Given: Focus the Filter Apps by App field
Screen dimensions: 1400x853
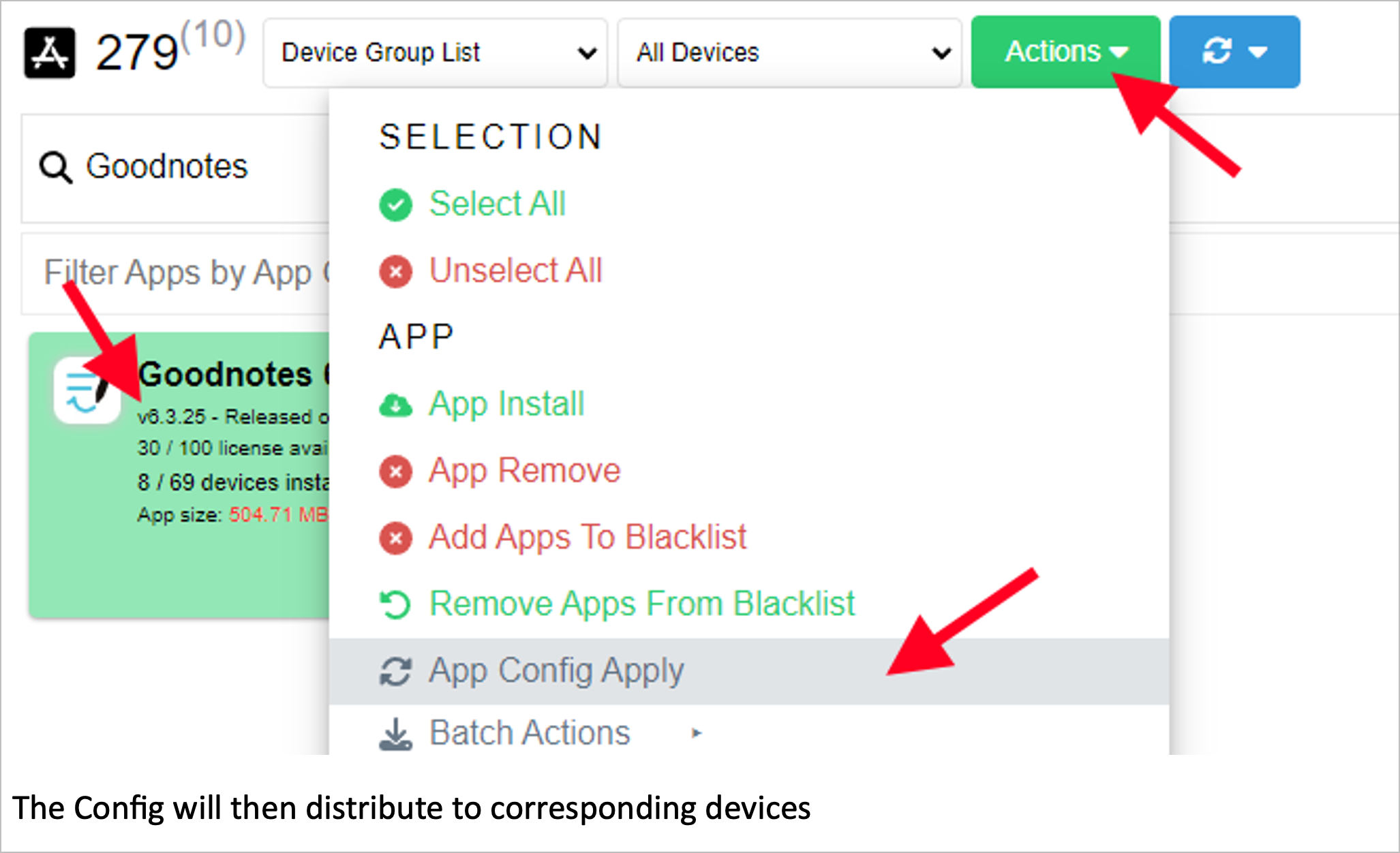Looking at the screenshot, I should [x=177, y=273].
